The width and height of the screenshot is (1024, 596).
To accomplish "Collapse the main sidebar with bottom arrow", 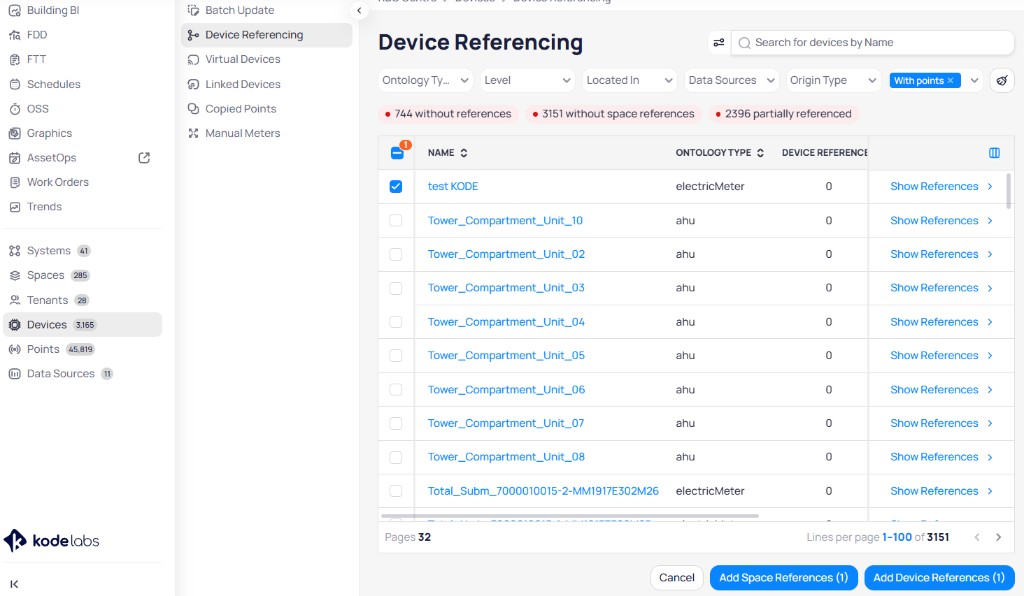I will pos(14,584).
